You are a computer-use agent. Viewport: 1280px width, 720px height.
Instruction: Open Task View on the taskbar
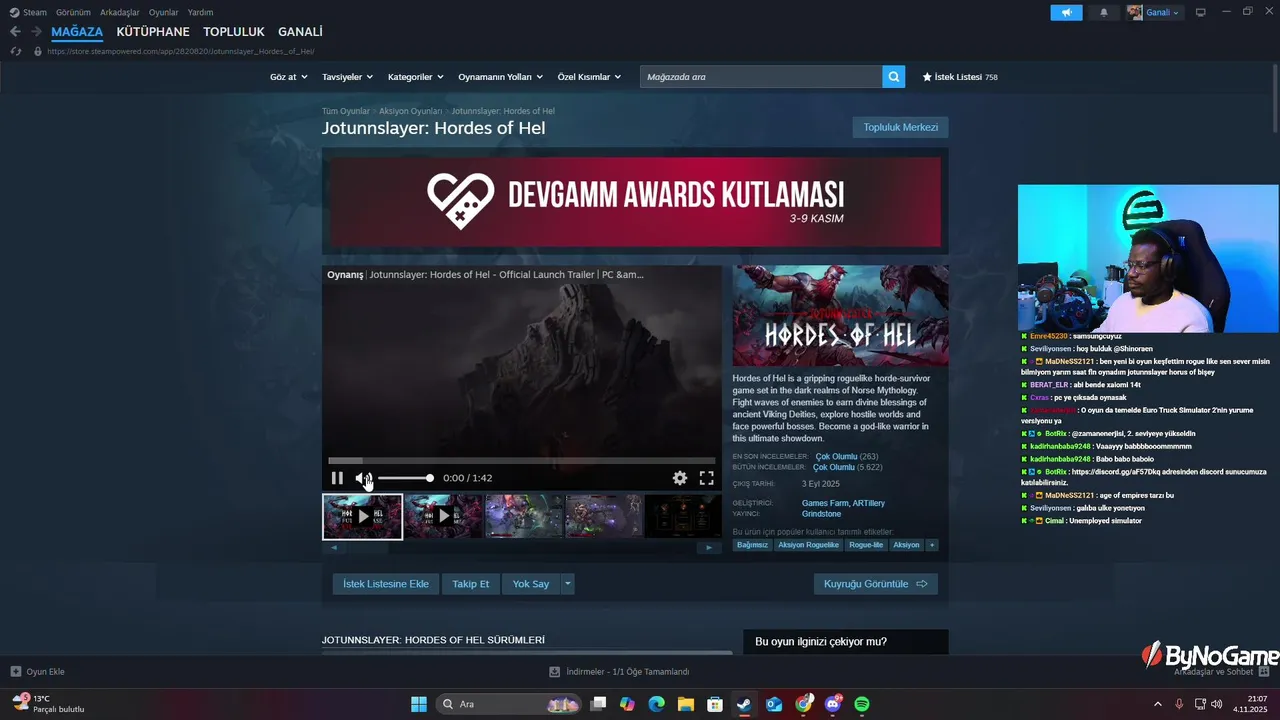click(598, 704)
